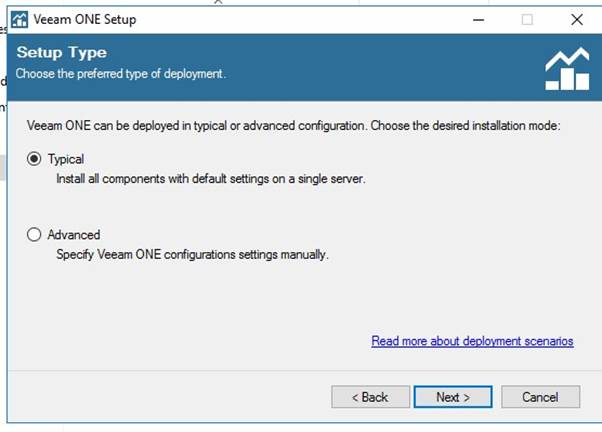Click the 'Typical' option label text
Viewport: 602px width, 432px height.
click(x=66, y=159)
